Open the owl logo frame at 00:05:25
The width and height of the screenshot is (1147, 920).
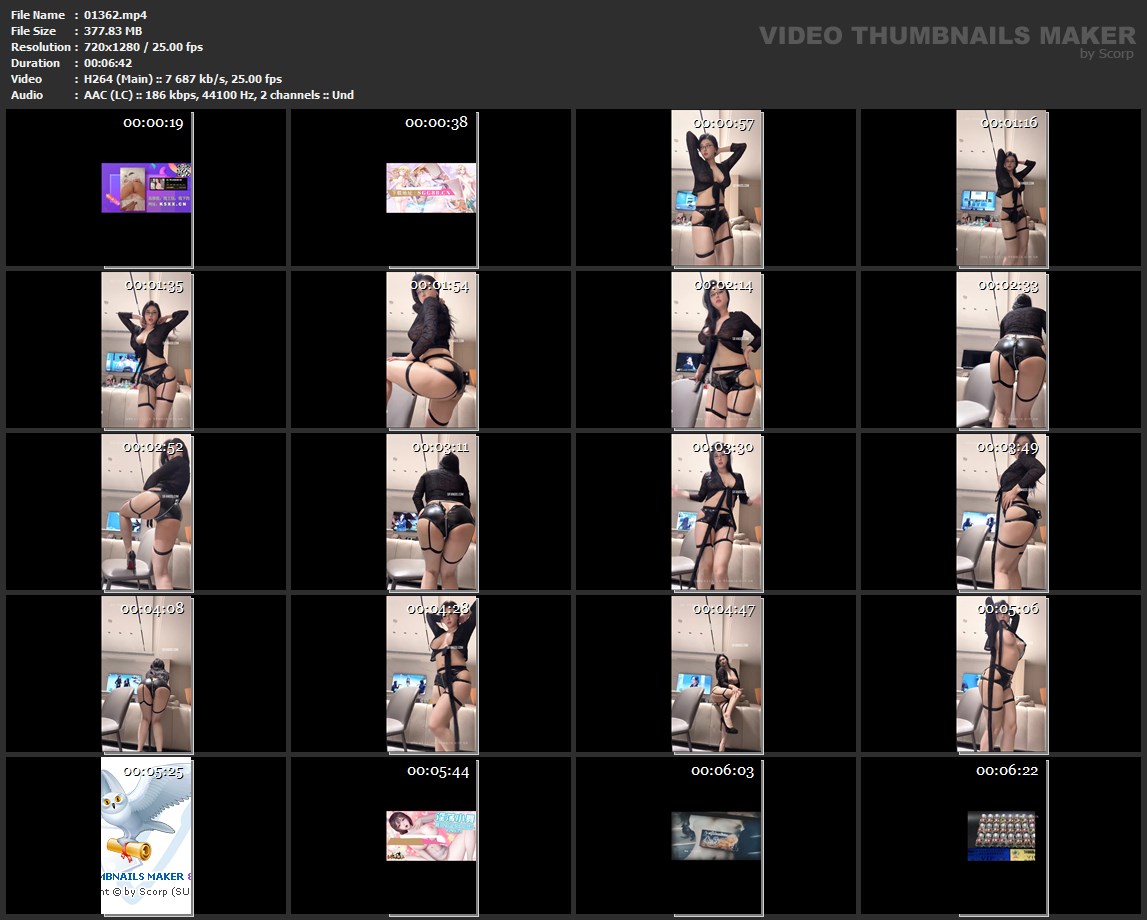point(146,836)
